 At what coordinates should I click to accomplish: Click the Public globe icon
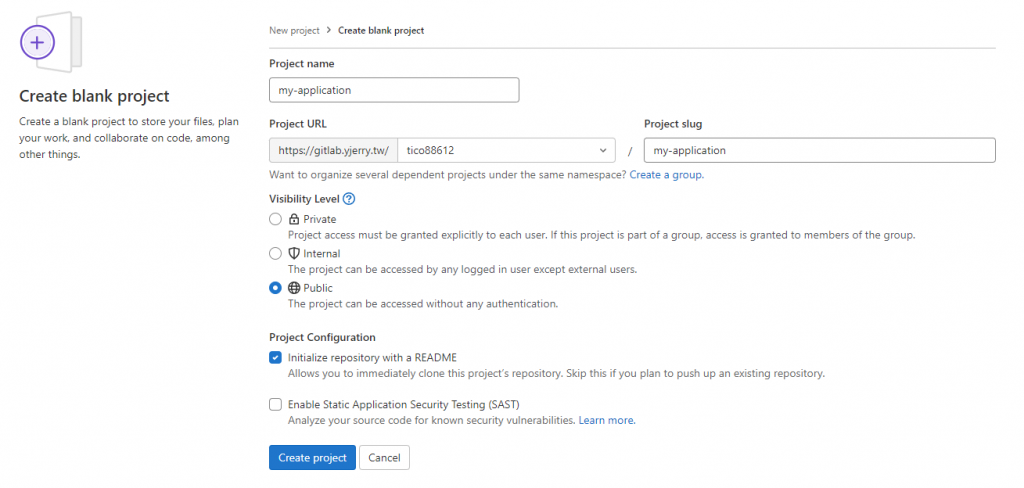(x=294, y=288)
